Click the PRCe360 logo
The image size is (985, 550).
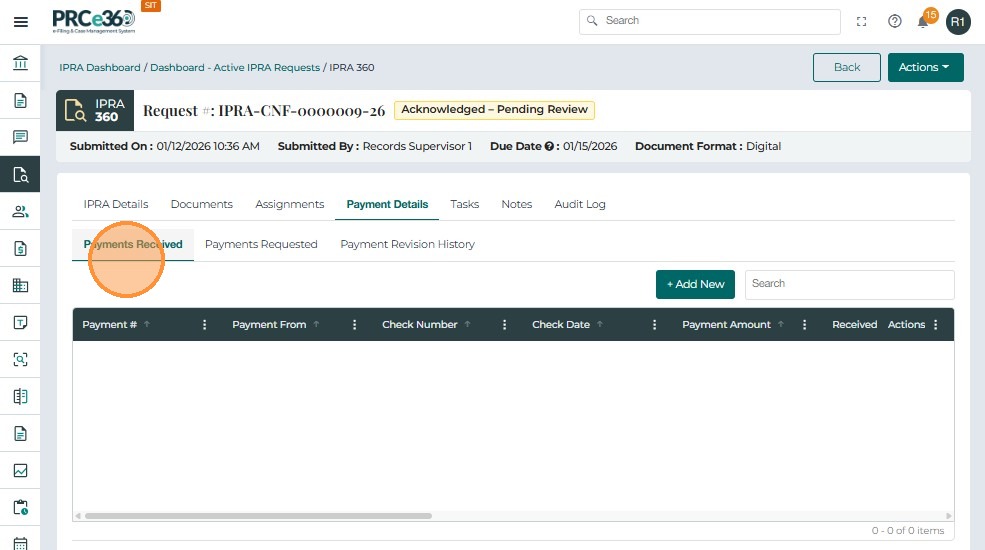point(93,21)
